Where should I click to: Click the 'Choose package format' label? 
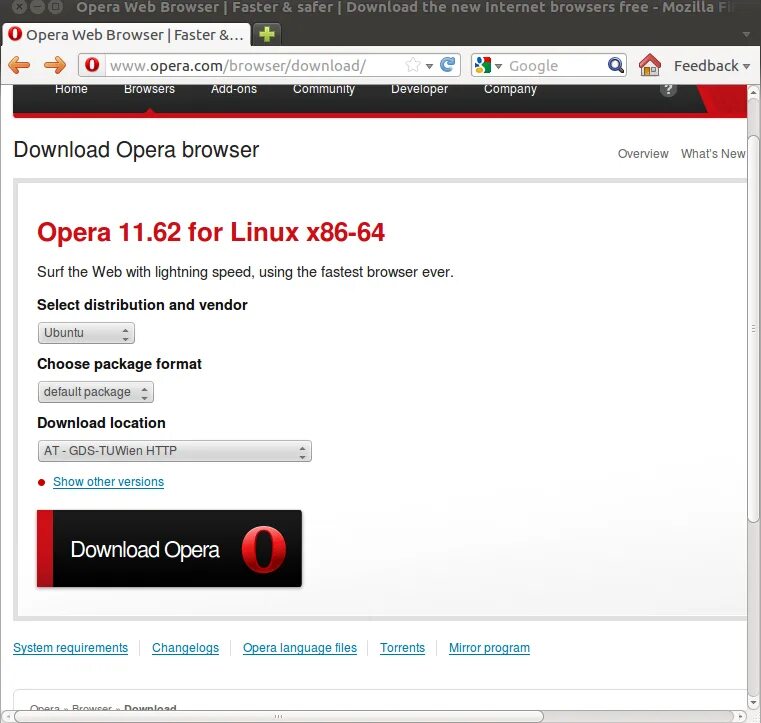click(x=119, y=364)
